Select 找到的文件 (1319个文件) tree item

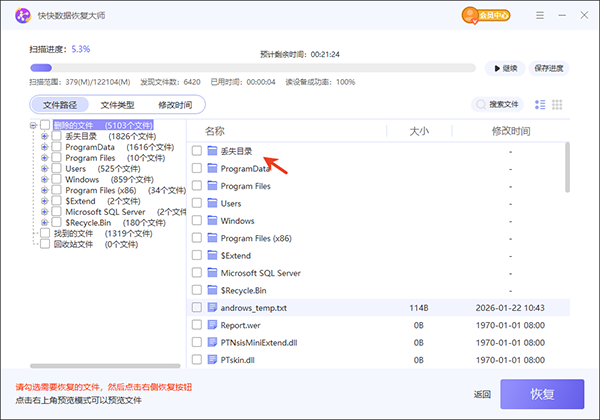(103, 233)
